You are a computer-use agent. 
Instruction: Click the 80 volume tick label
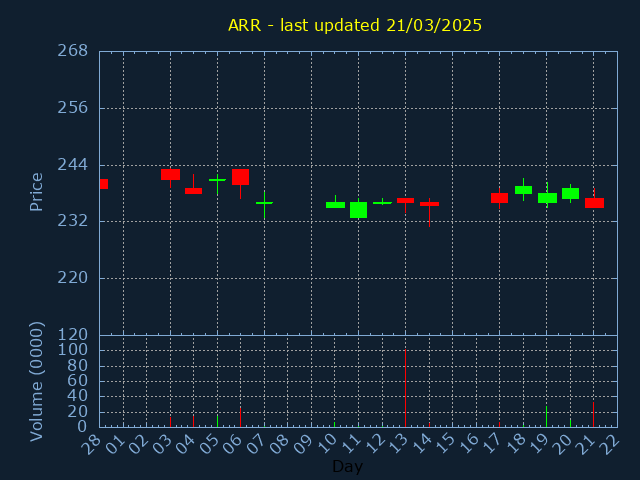tap(78, 365)
